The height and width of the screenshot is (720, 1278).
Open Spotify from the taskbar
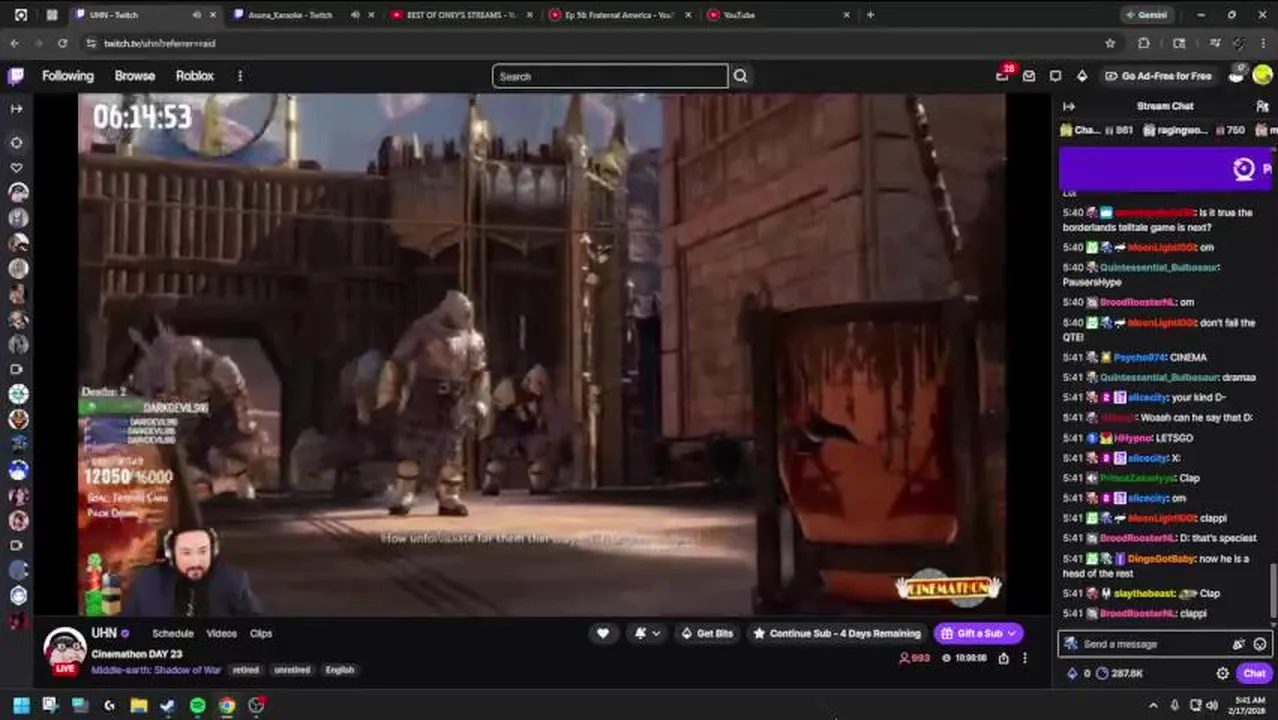(x=197, y=705)
